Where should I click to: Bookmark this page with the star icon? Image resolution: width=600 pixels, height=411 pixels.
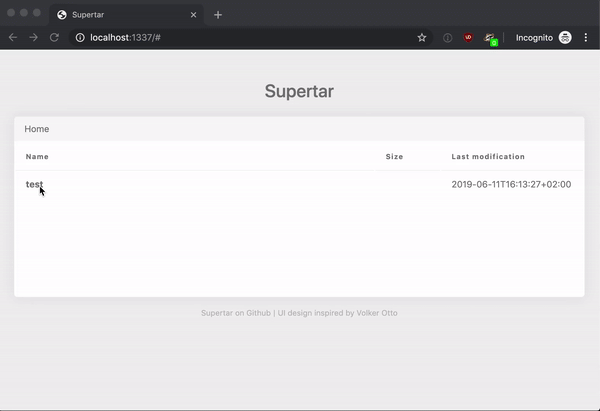[422, 38]
